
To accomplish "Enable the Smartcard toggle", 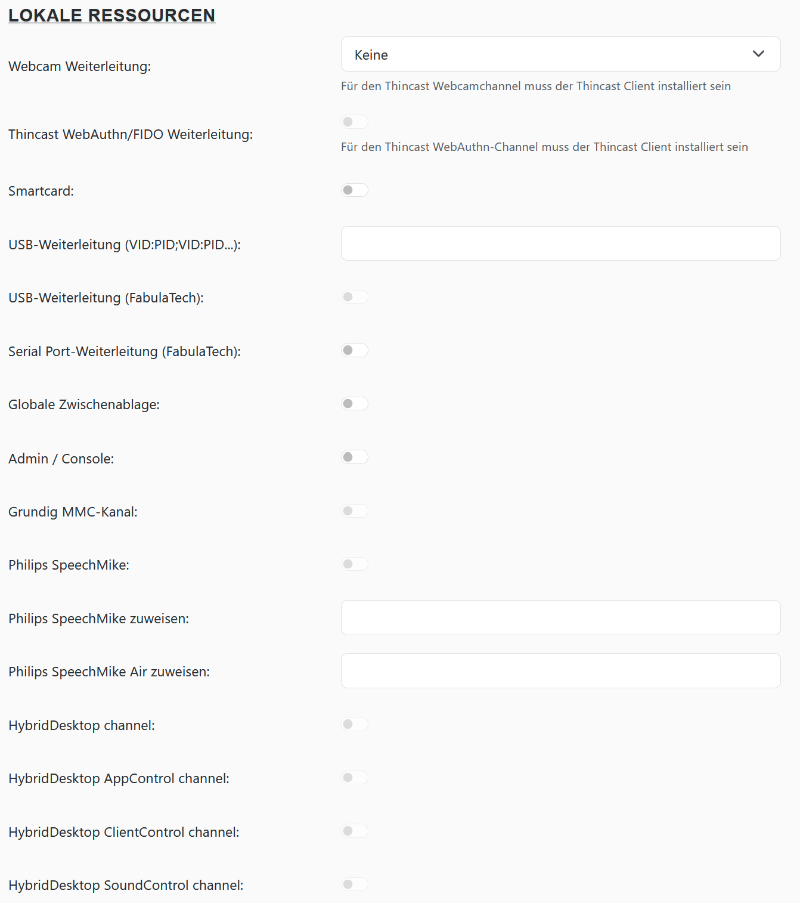I will [x=355, y=190].
